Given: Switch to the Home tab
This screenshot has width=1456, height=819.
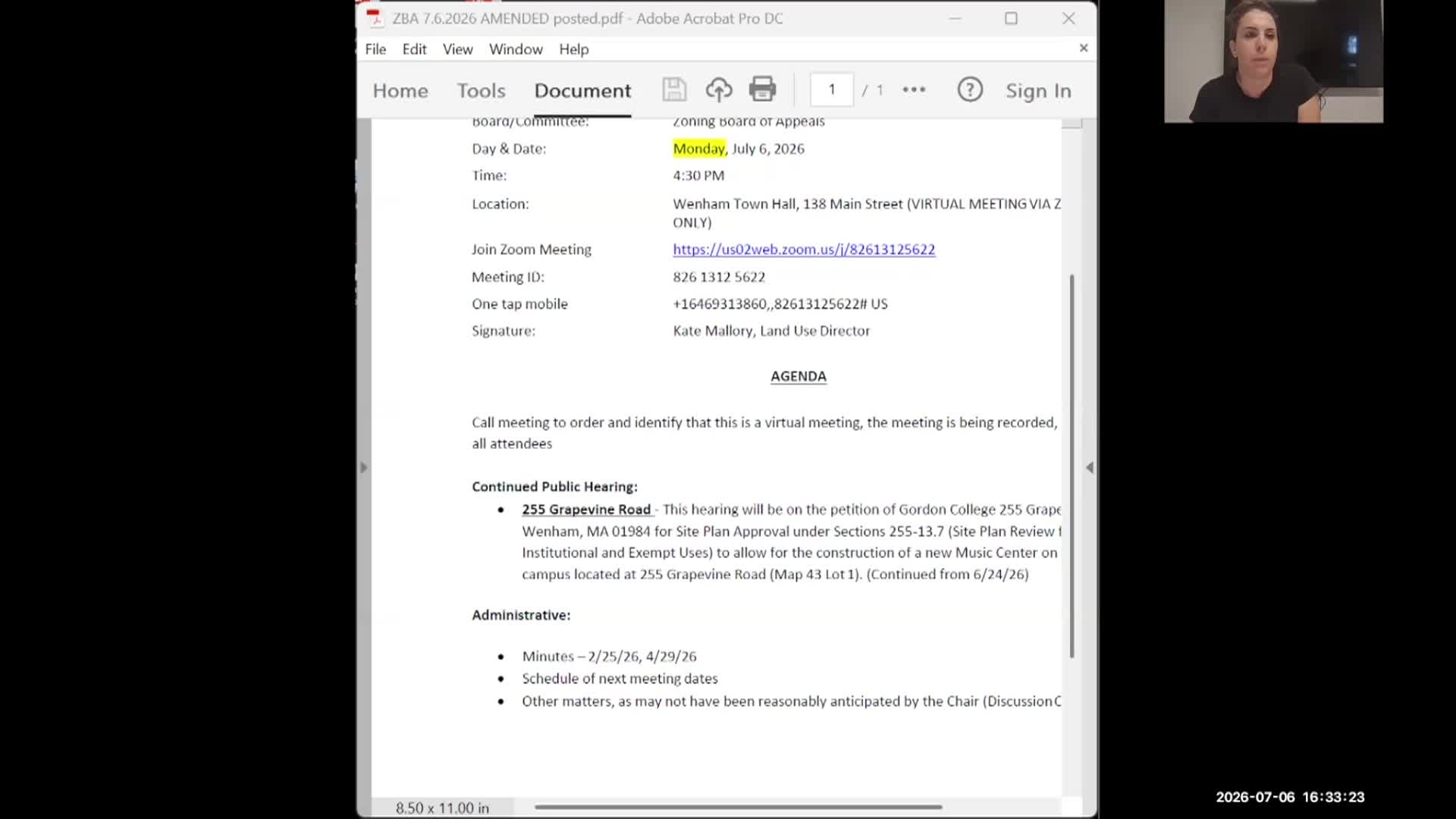Looking at the screenshot, I should click(x=400, y=91).
